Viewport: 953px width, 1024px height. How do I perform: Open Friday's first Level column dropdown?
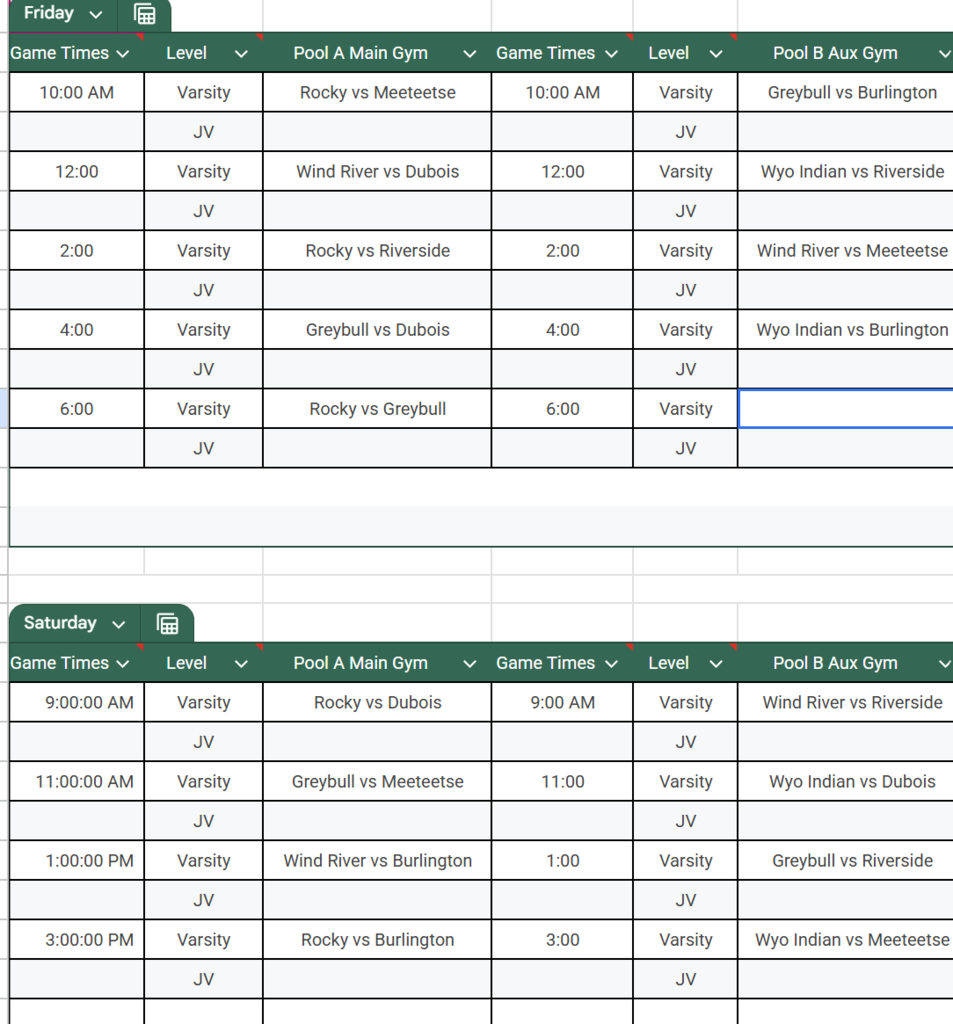241,54
